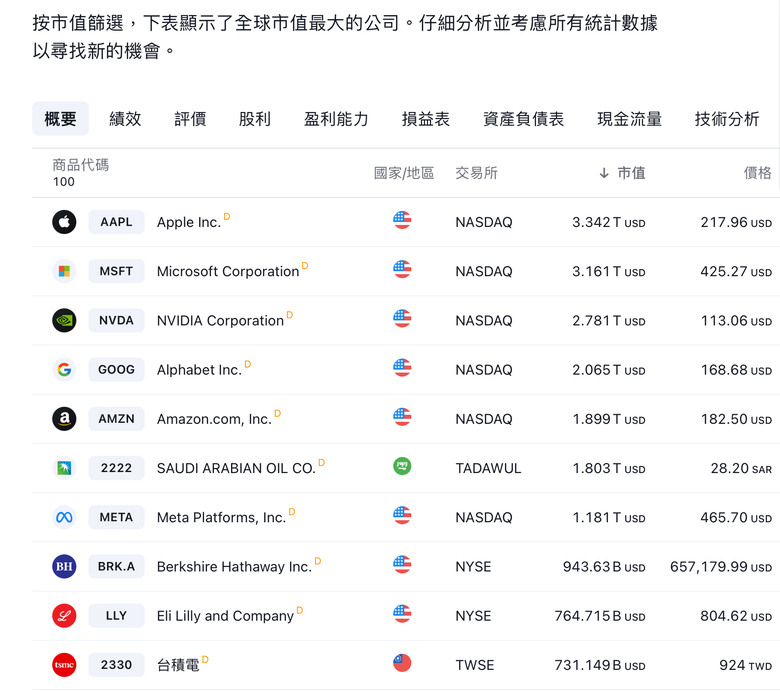Click the Google logo in the Alphabet row
Viewport: 780px width, 692px height.
coord(64,370)
